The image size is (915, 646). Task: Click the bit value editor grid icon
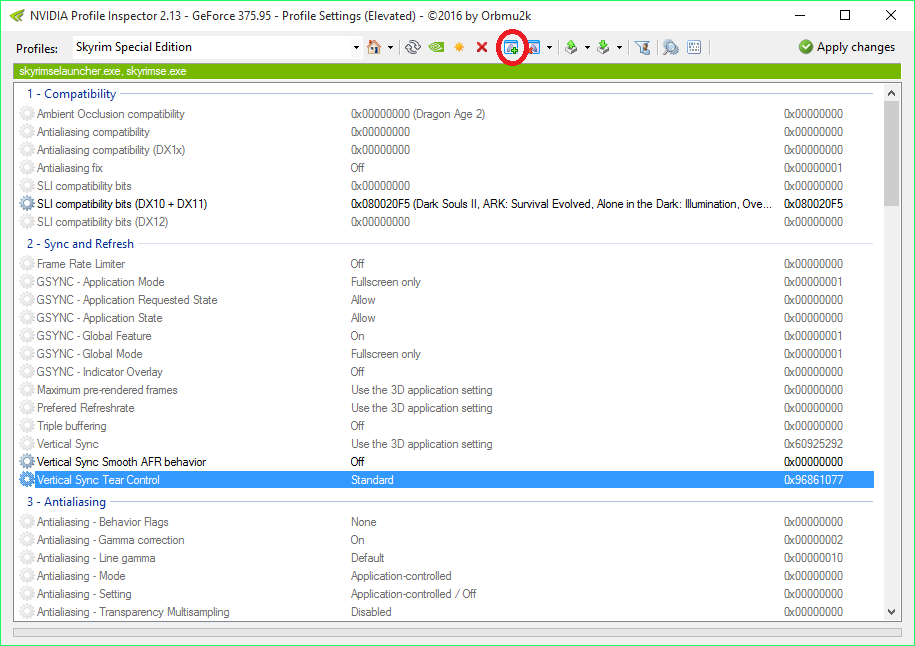click(x=694, y=47)
